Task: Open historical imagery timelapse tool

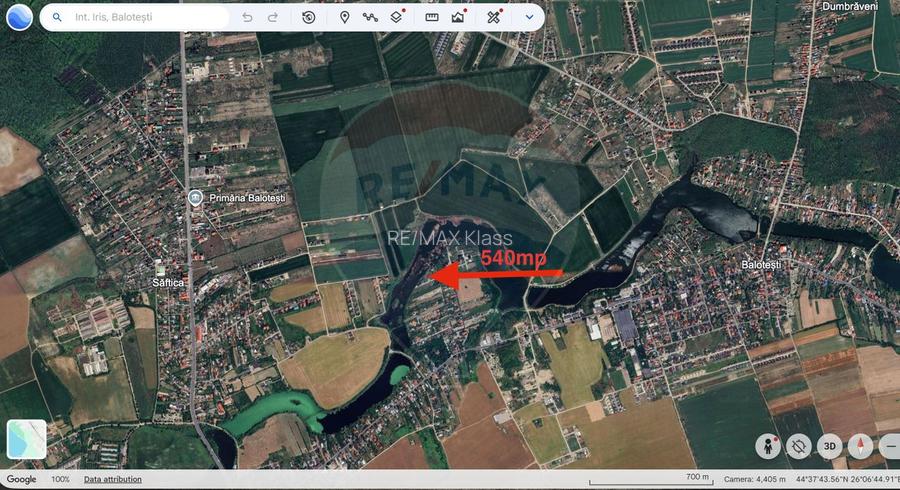Action: [309, 18]
